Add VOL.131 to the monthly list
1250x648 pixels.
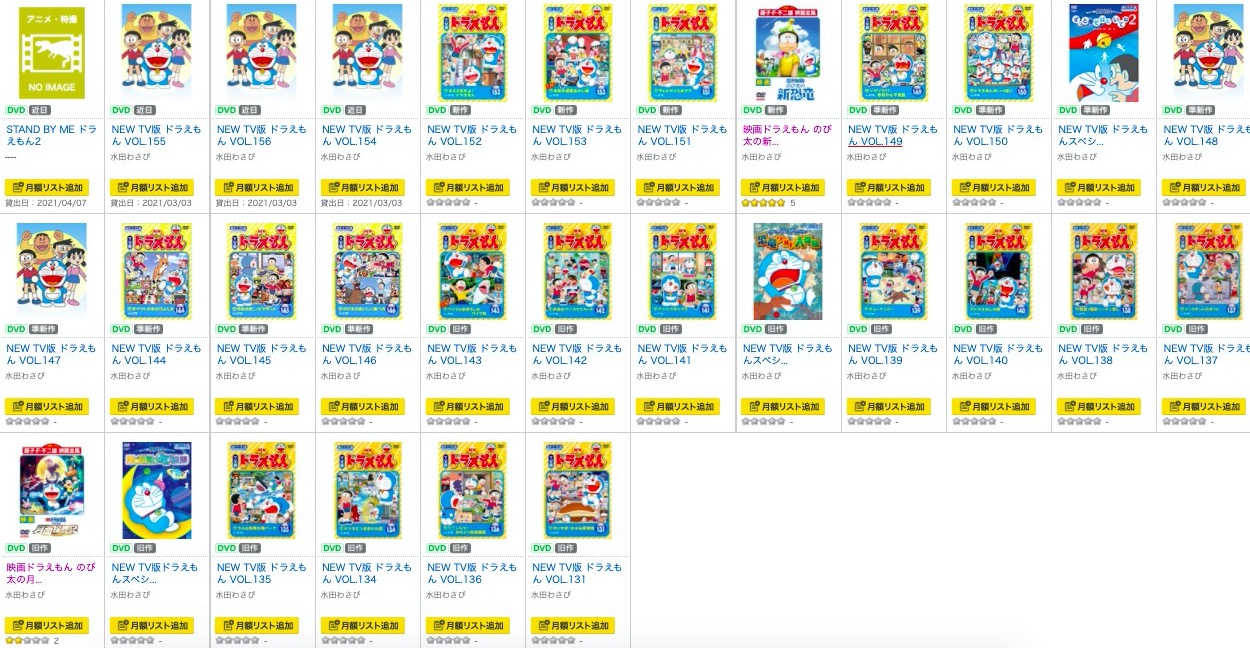click(572, 625)
